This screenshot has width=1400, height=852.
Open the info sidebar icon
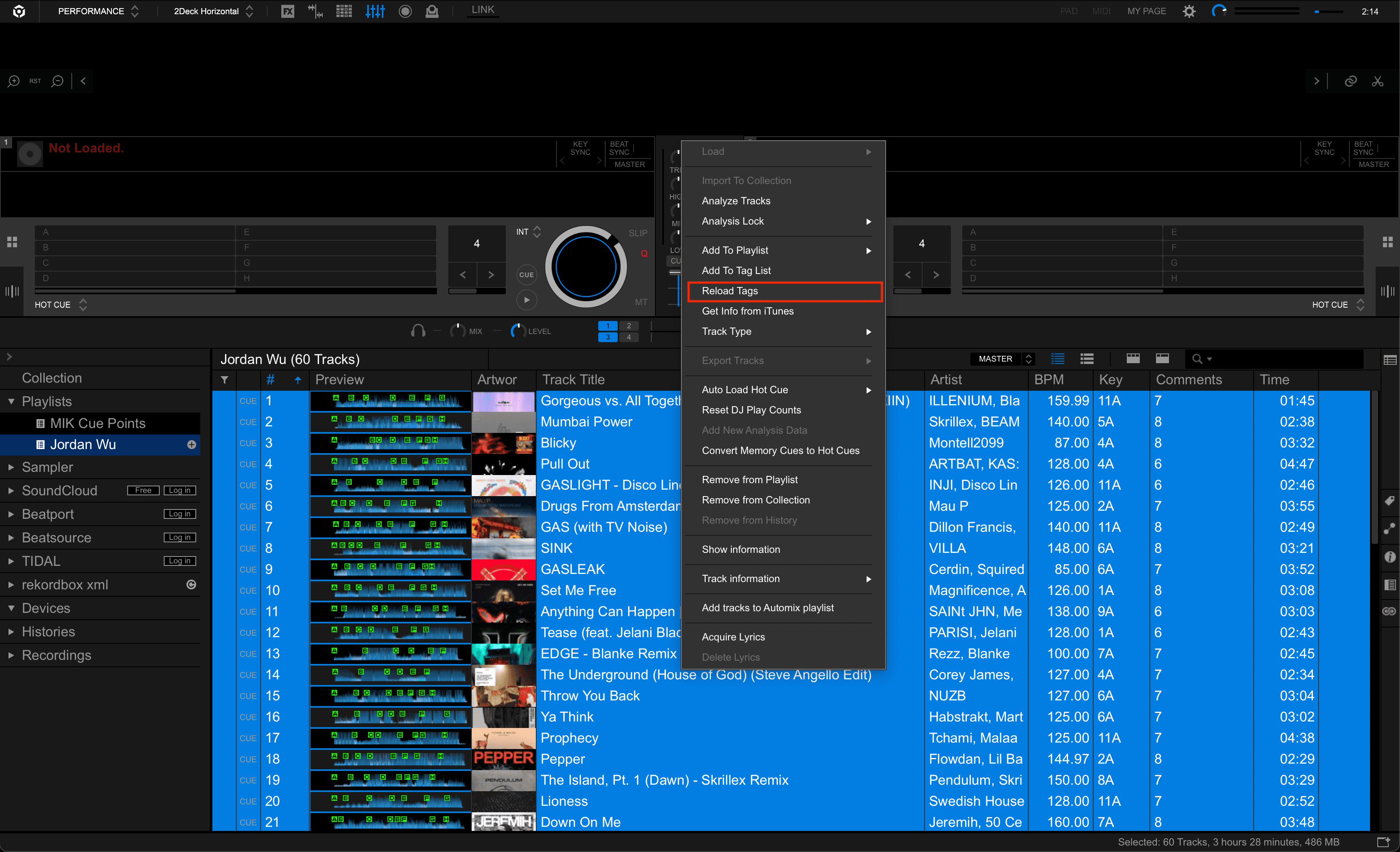[1389, 557]
